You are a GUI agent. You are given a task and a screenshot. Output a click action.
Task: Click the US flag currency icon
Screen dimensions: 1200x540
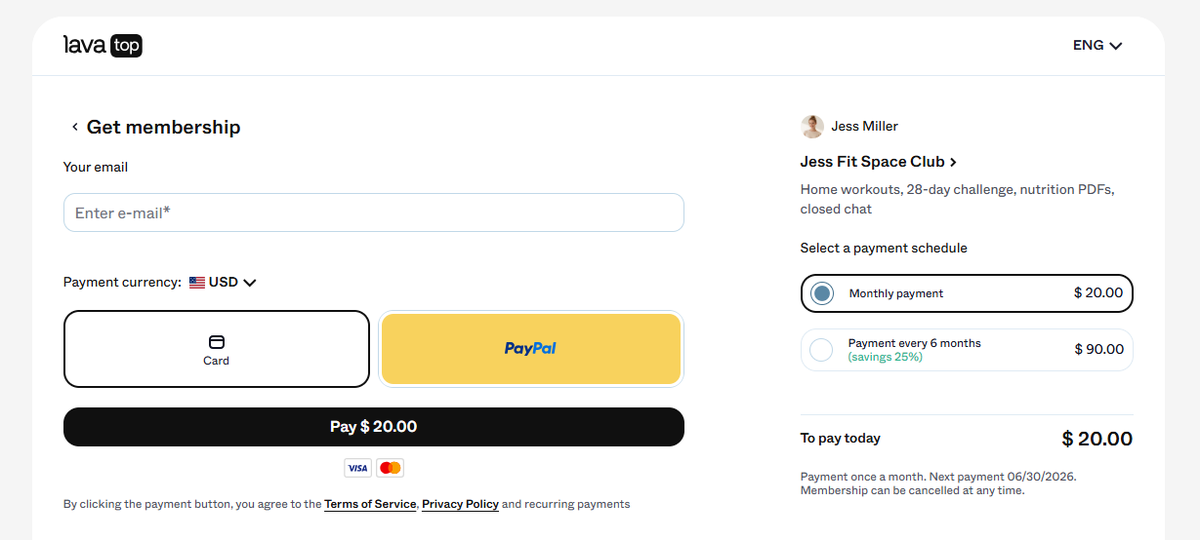click(197, 283)
